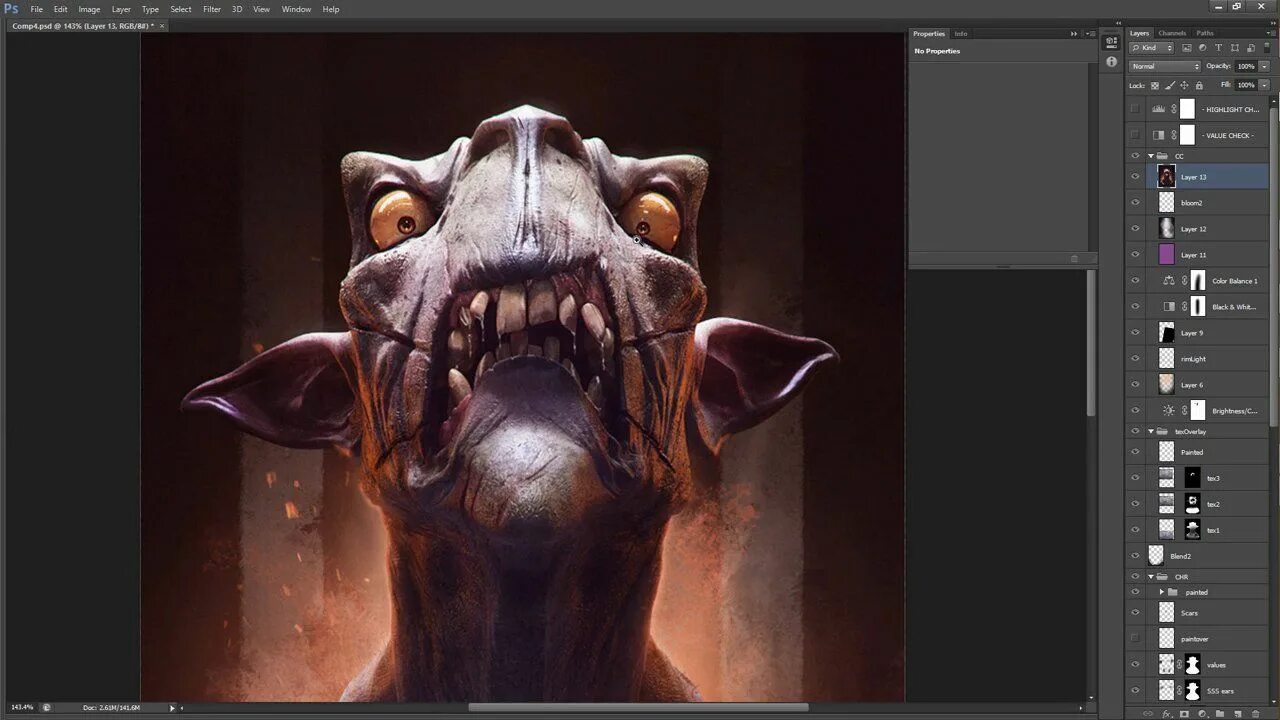
Task: Open the Opacity slider dropdown arrow
Action: click(1265, 66)
